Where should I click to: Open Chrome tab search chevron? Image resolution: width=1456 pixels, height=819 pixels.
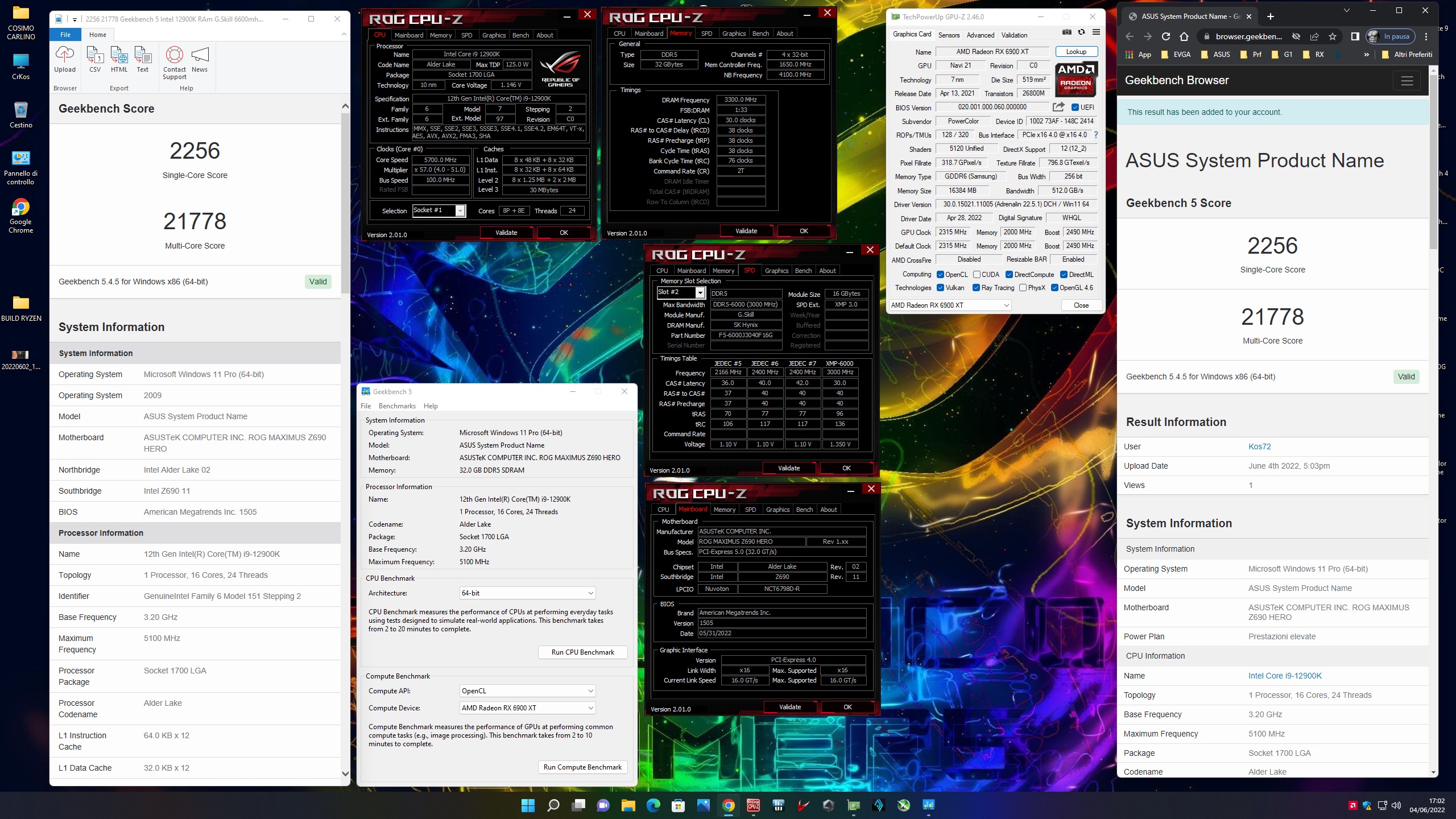(x=1346, y=10)
